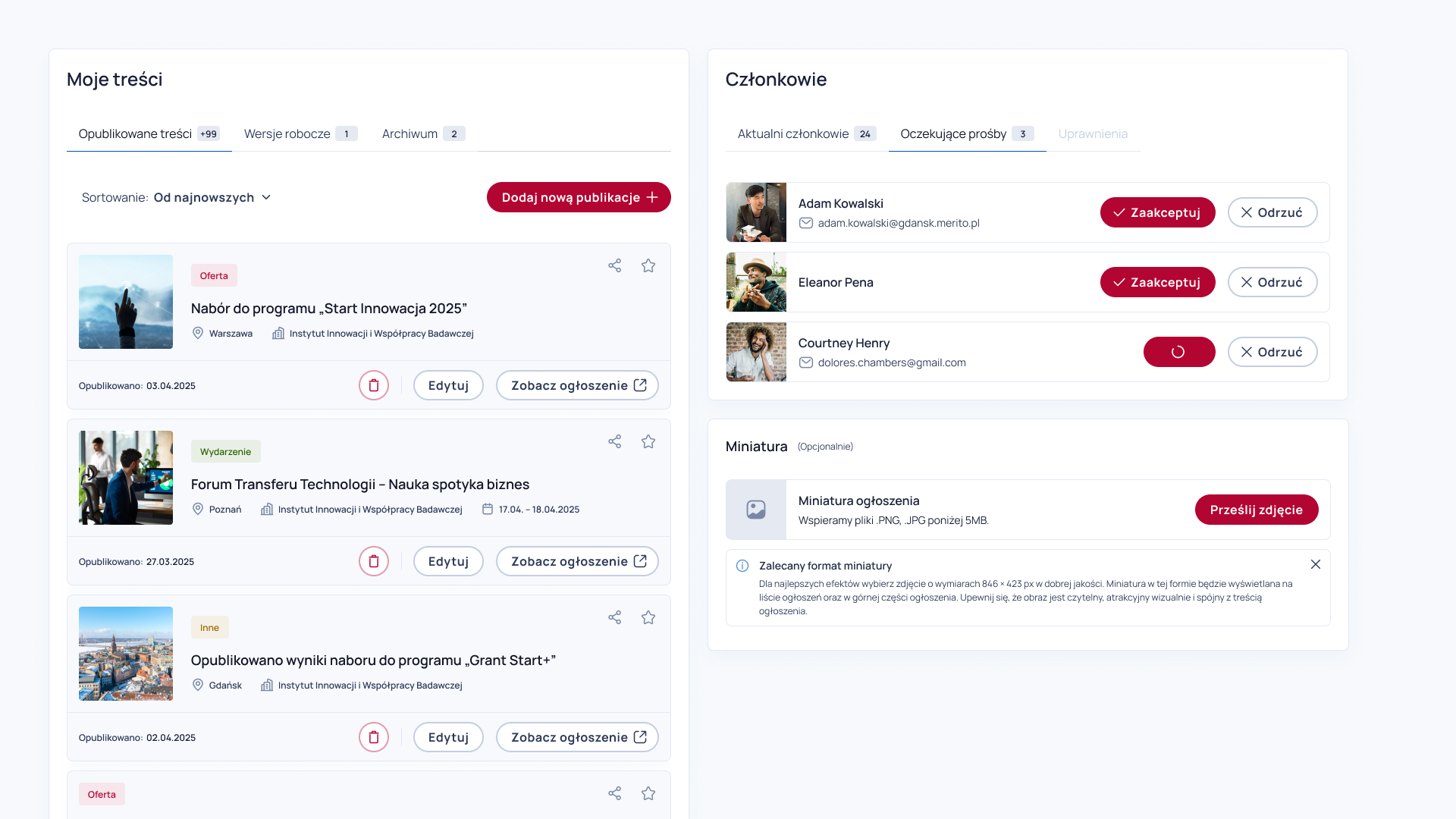Click Courtney Henry's profile photo
The width and height of the screenshot is (1456, 819).
point(756,352)
